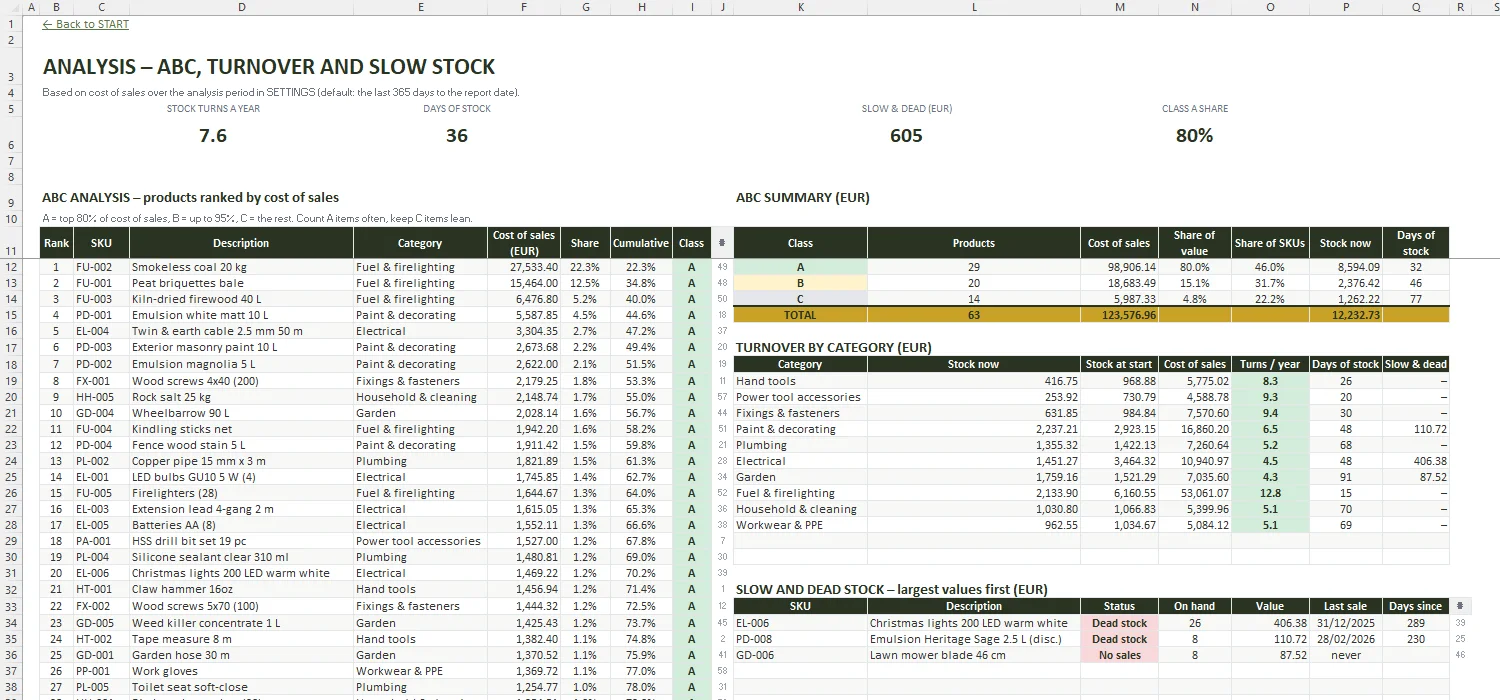This screenshot has width=1500, height=700.
Task: Click the days of stock value 36
Action: coord(457,135)
